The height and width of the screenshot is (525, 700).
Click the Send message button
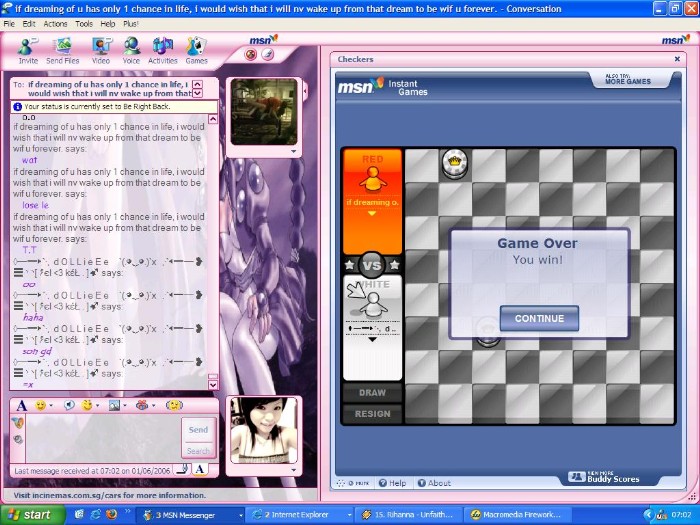click(x=198, y=429)
